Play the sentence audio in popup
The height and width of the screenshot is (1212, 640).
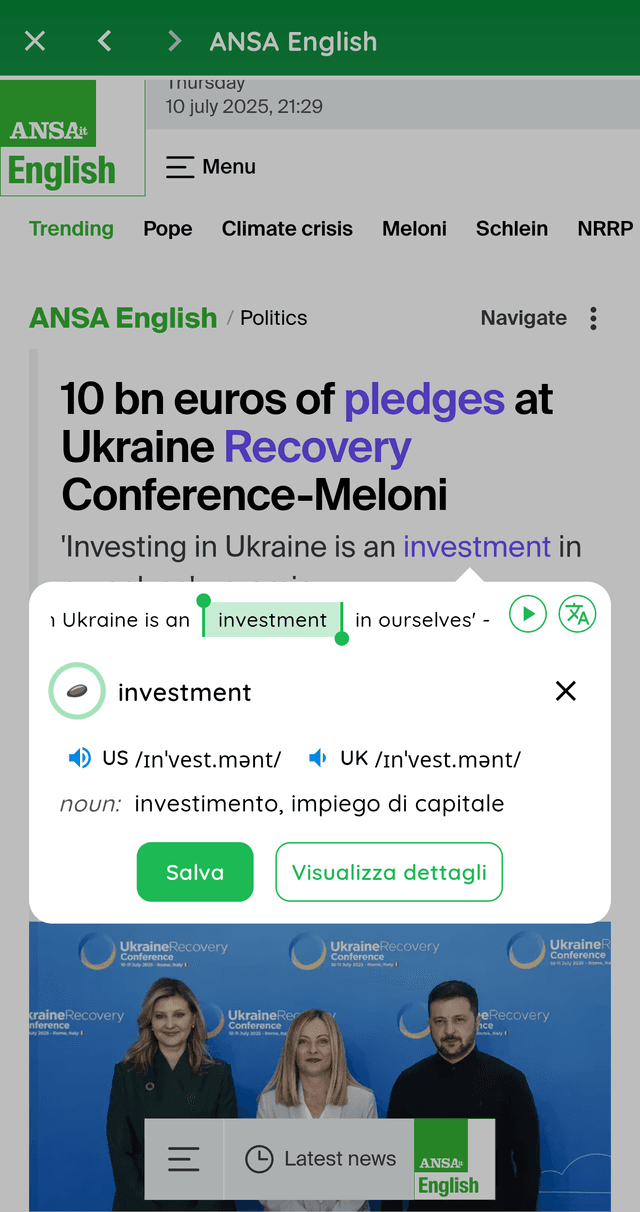click(x=528, y=614)
